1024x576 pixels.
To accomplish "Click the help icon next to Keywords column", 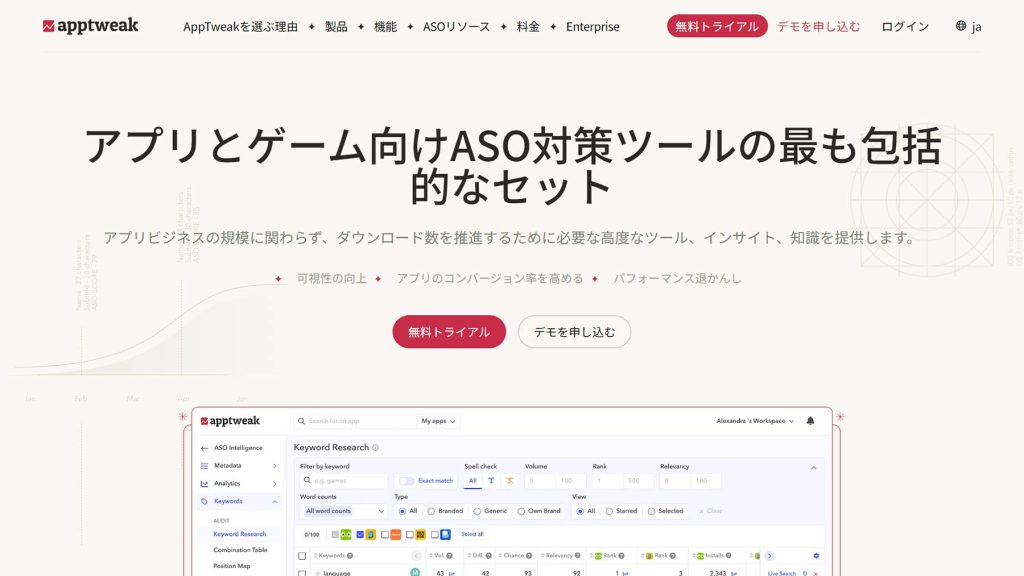I will [x=350, y=556].
